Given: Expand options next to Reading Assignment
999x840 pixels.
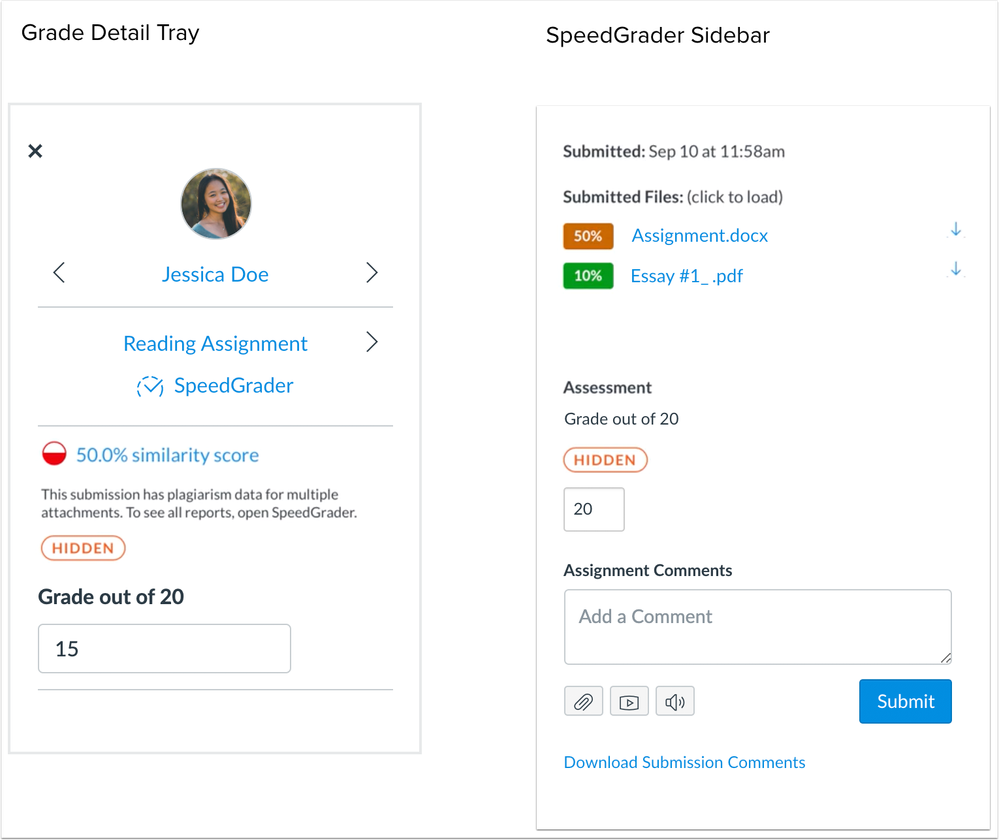Looking at the screenshot, I should click(371, 341).
